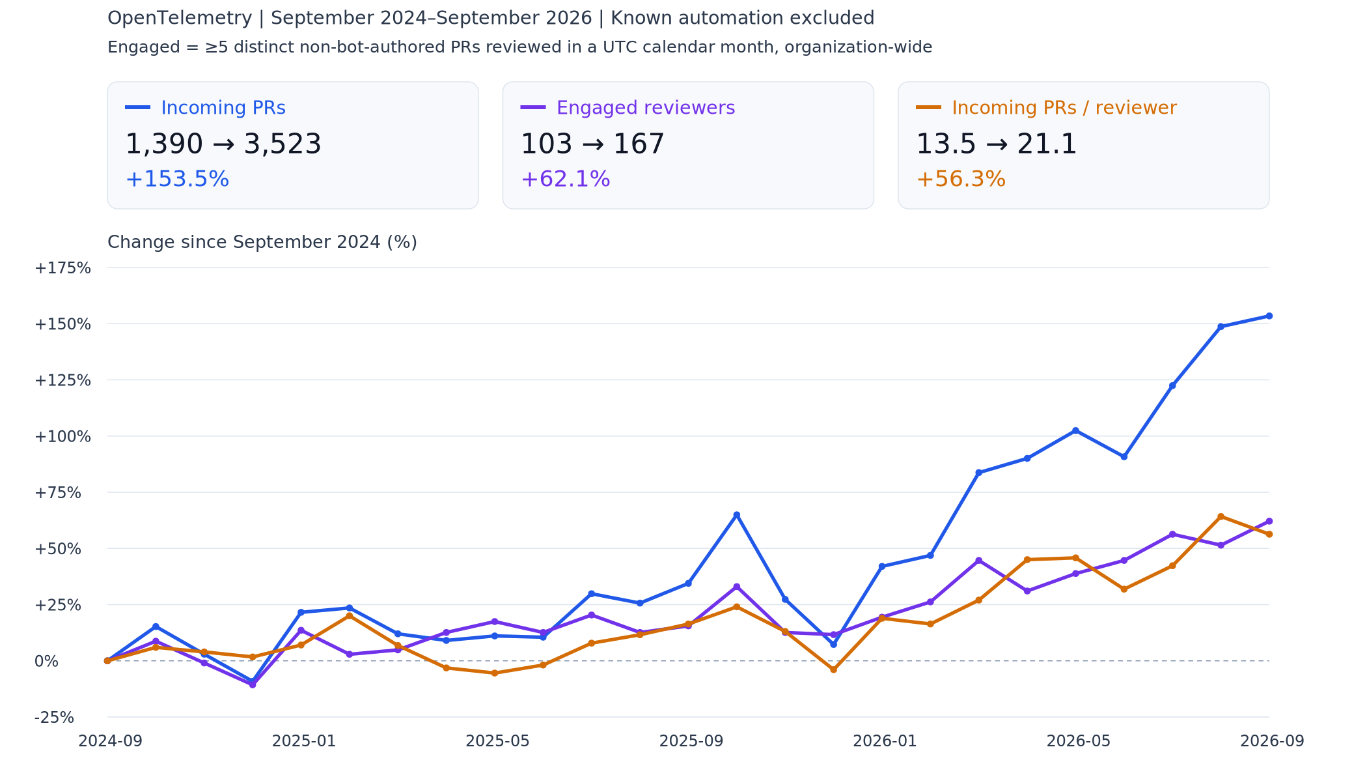Click the final blue data point at 2026-09
Image resolution: width=1363 pixels, height=773 pixels.
click(x=1269, y=316)
